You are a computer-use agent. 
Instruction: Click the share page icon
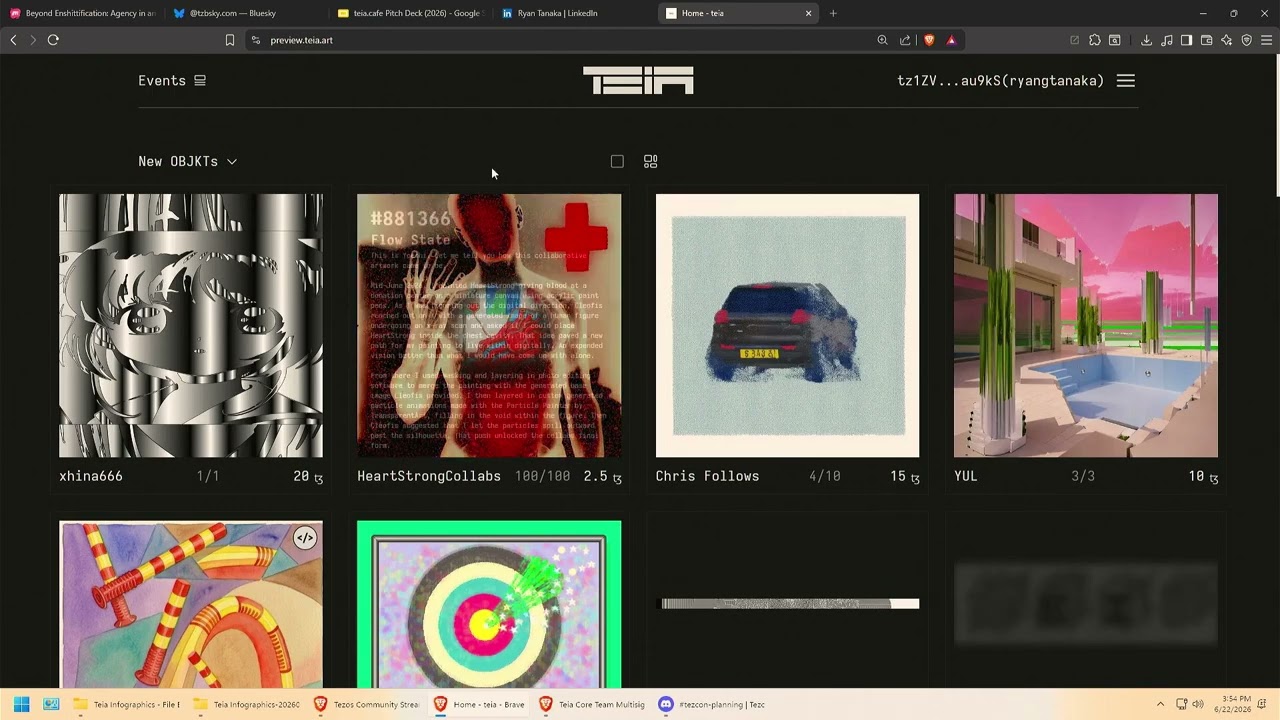tap(905, 40)
